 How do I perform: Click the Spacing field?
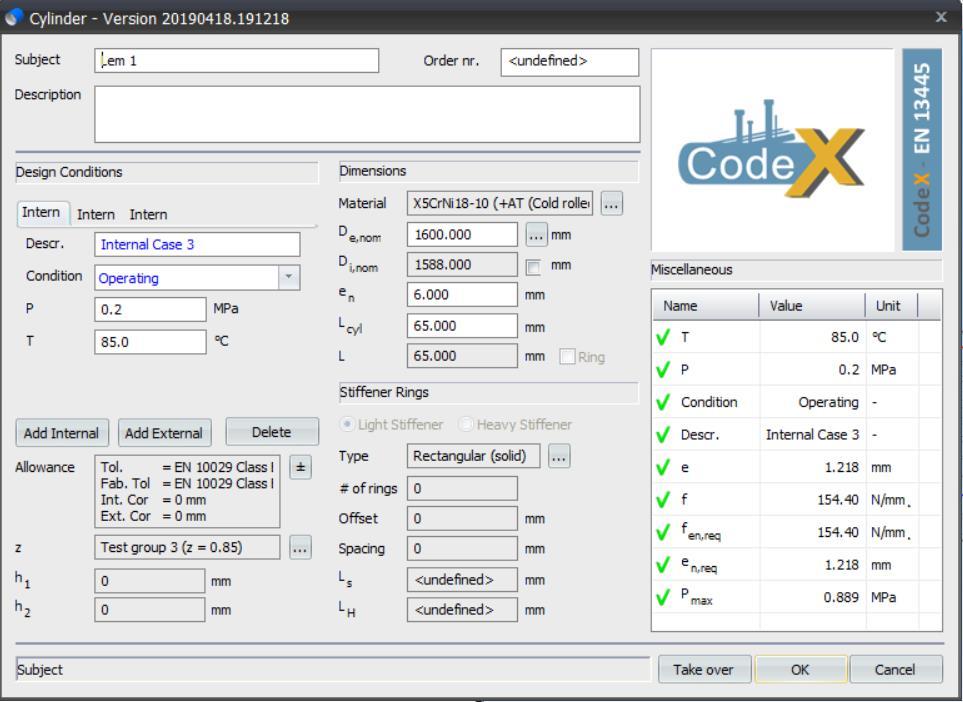tap(462, 548)
